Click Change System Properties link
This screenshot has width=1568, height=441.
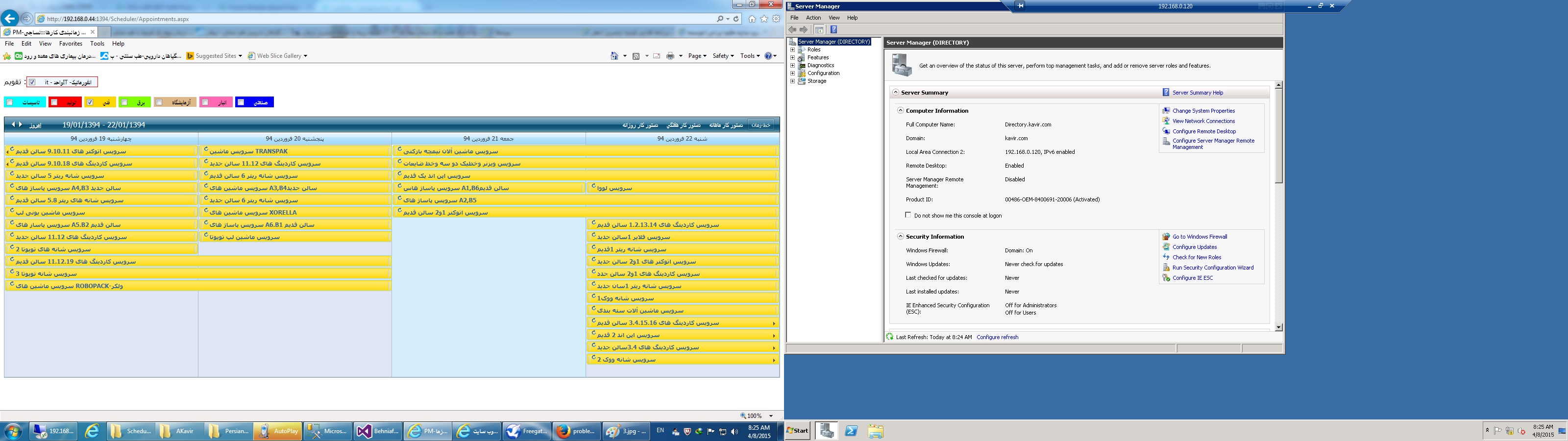pyautogui.click(x=1203, y=111)
